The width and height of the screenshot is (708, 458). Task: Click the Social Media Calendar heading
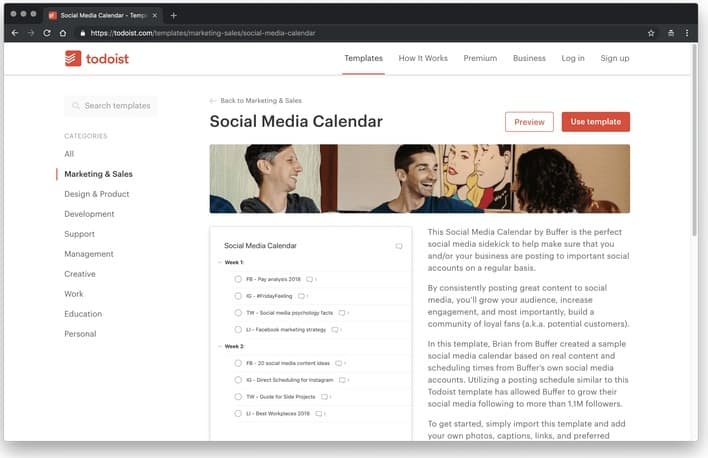[x=296, y=122]
